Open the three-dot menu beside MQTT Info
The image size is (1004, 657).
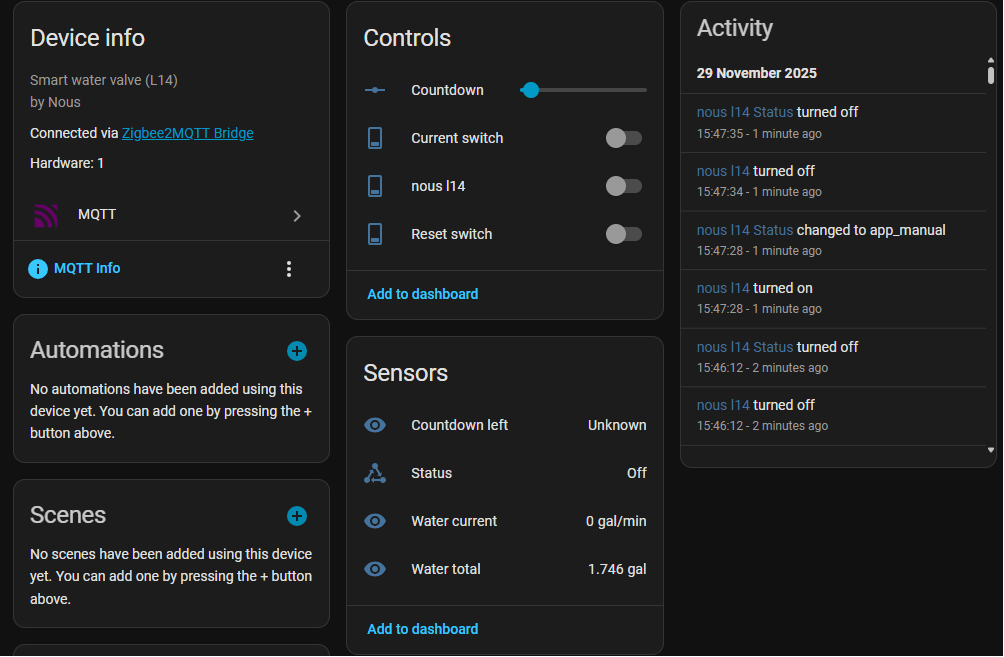pos(289,269)
